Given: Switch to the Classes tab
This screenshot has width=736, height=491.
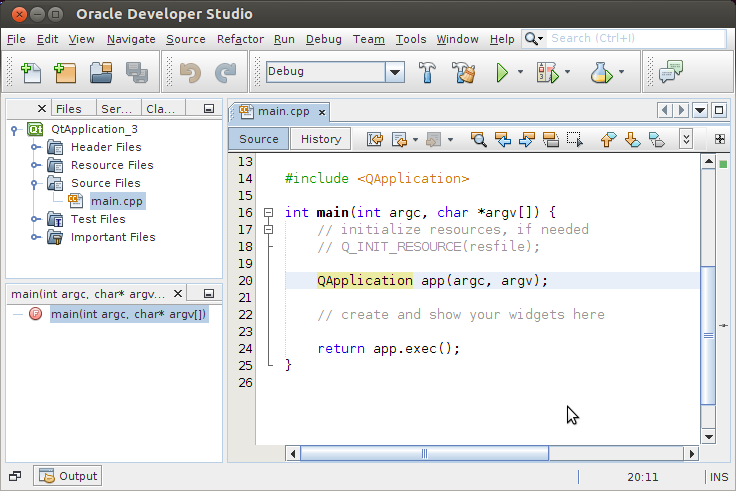Looking at the screenshot, I should click(161, 109).
